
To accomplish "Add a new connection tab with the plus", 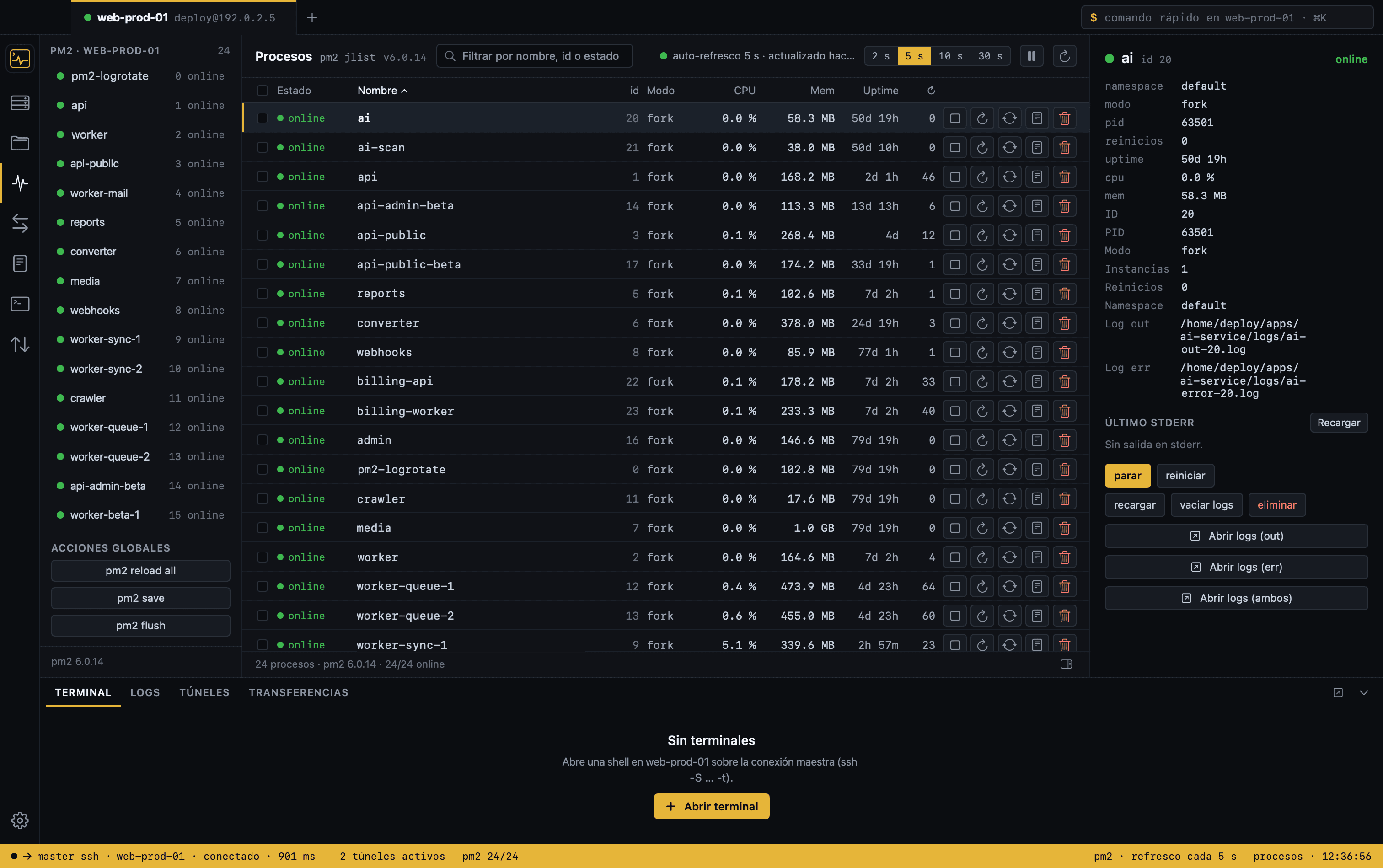I will (312, 18).
